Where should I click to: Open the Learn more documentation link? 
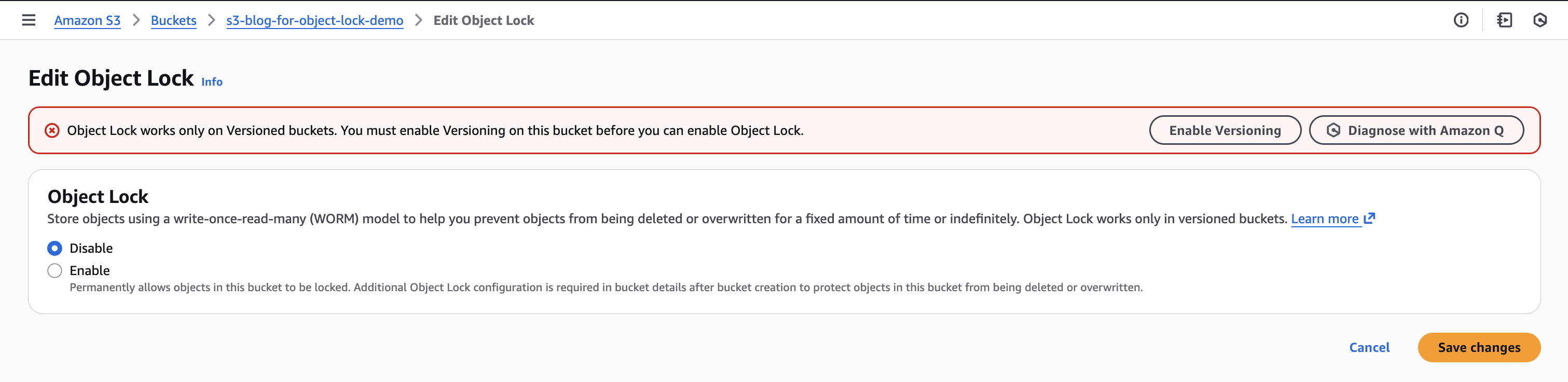click(x=1326, y=218)
